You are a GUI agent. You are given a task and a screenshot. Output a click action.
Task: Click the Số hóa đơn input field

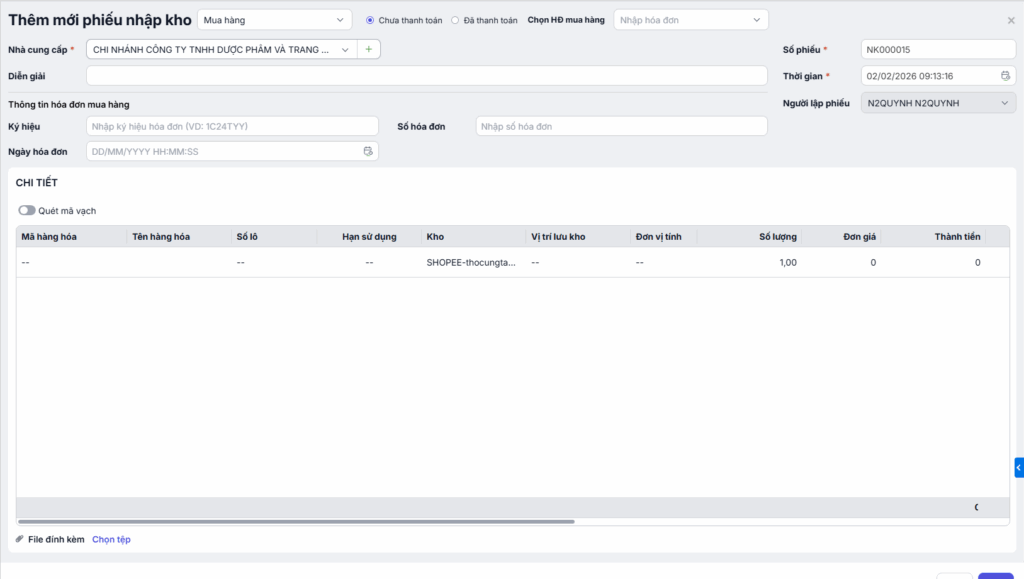point(620,126)
